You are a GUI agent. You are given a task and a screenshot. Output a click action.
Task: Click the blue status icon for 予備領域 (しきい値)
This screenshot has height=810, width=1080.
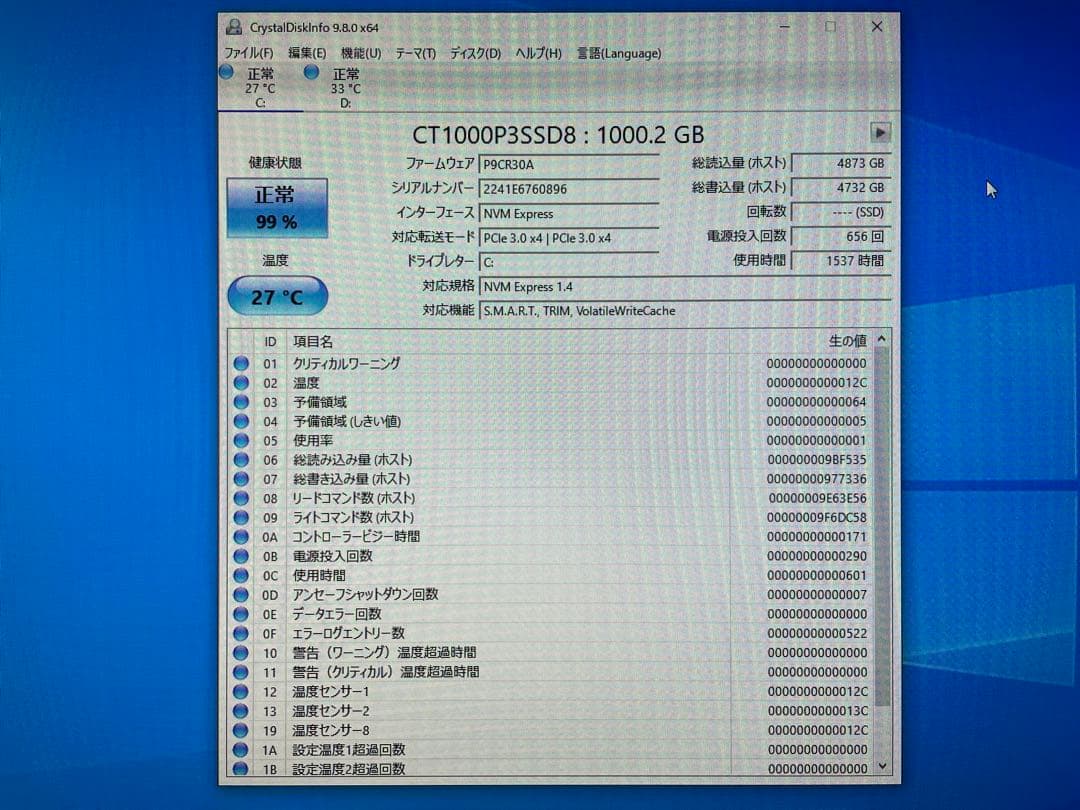(241, 421)
